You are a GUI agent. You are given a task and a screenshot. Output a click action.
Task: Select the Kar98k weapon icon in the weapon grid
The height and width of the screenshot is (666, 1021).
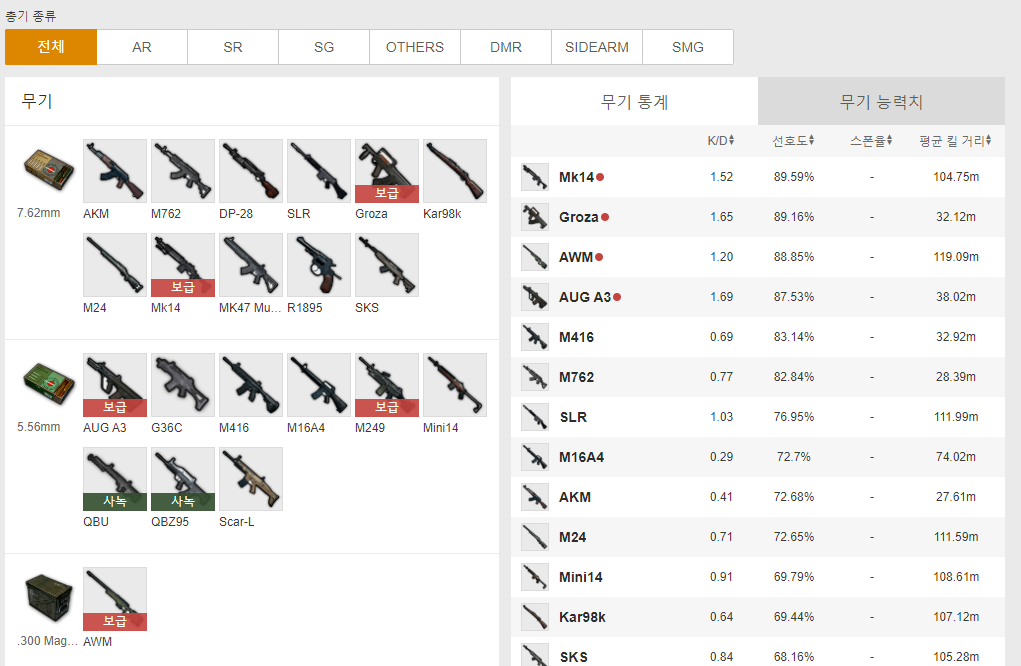pyautogui.click(x=455, y=171)
